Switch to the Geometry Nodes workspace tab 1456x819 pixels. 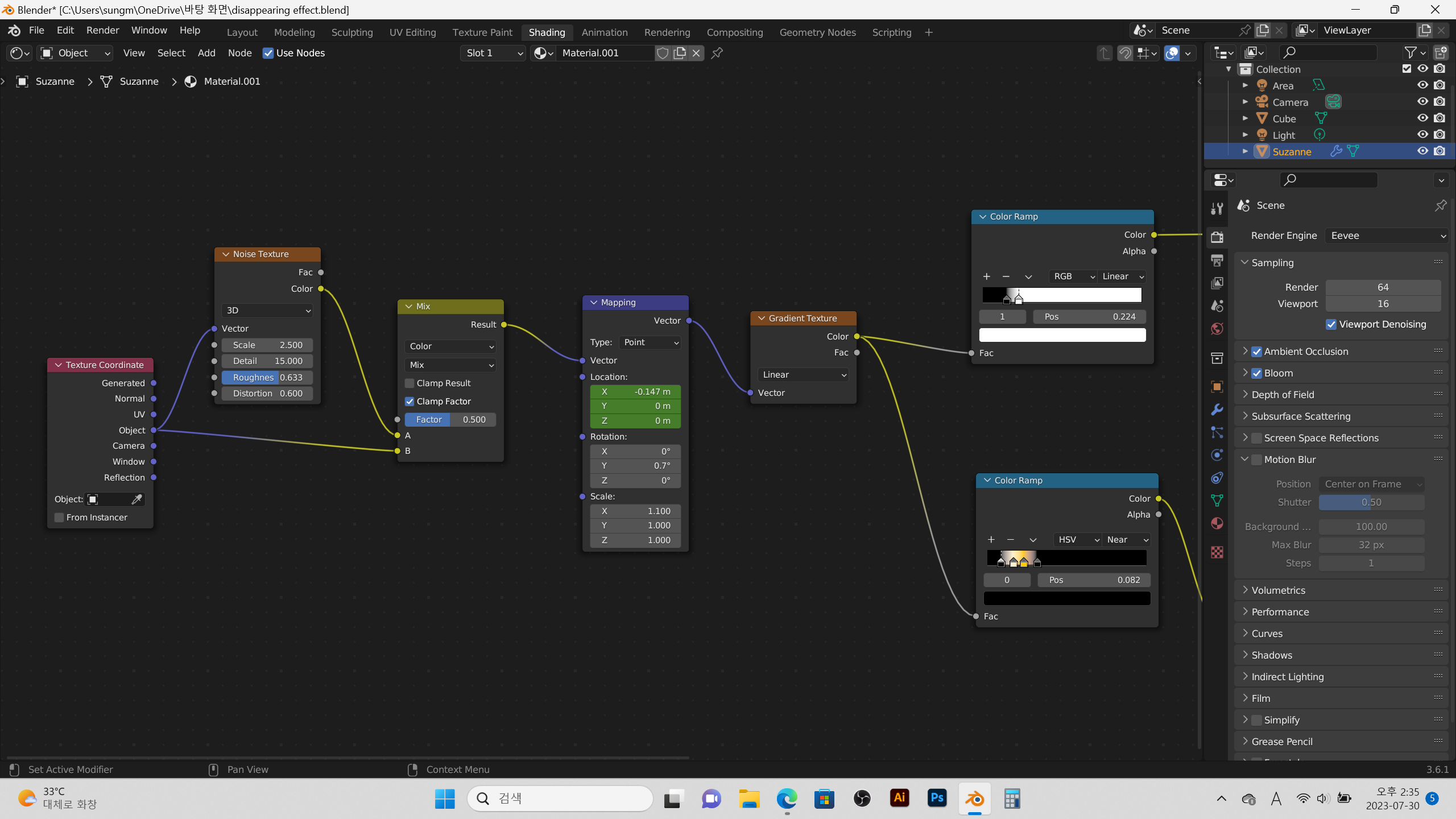click(817, 32)
